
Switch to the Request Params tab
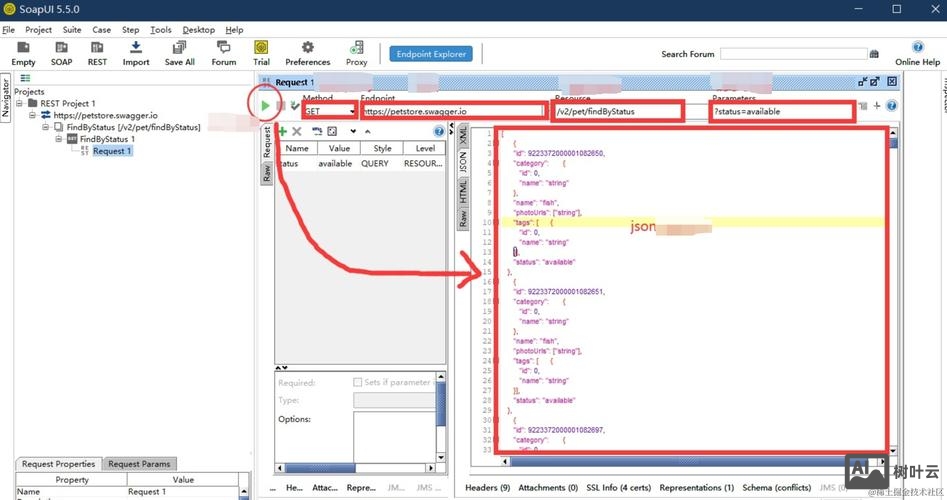pos(140,464)
